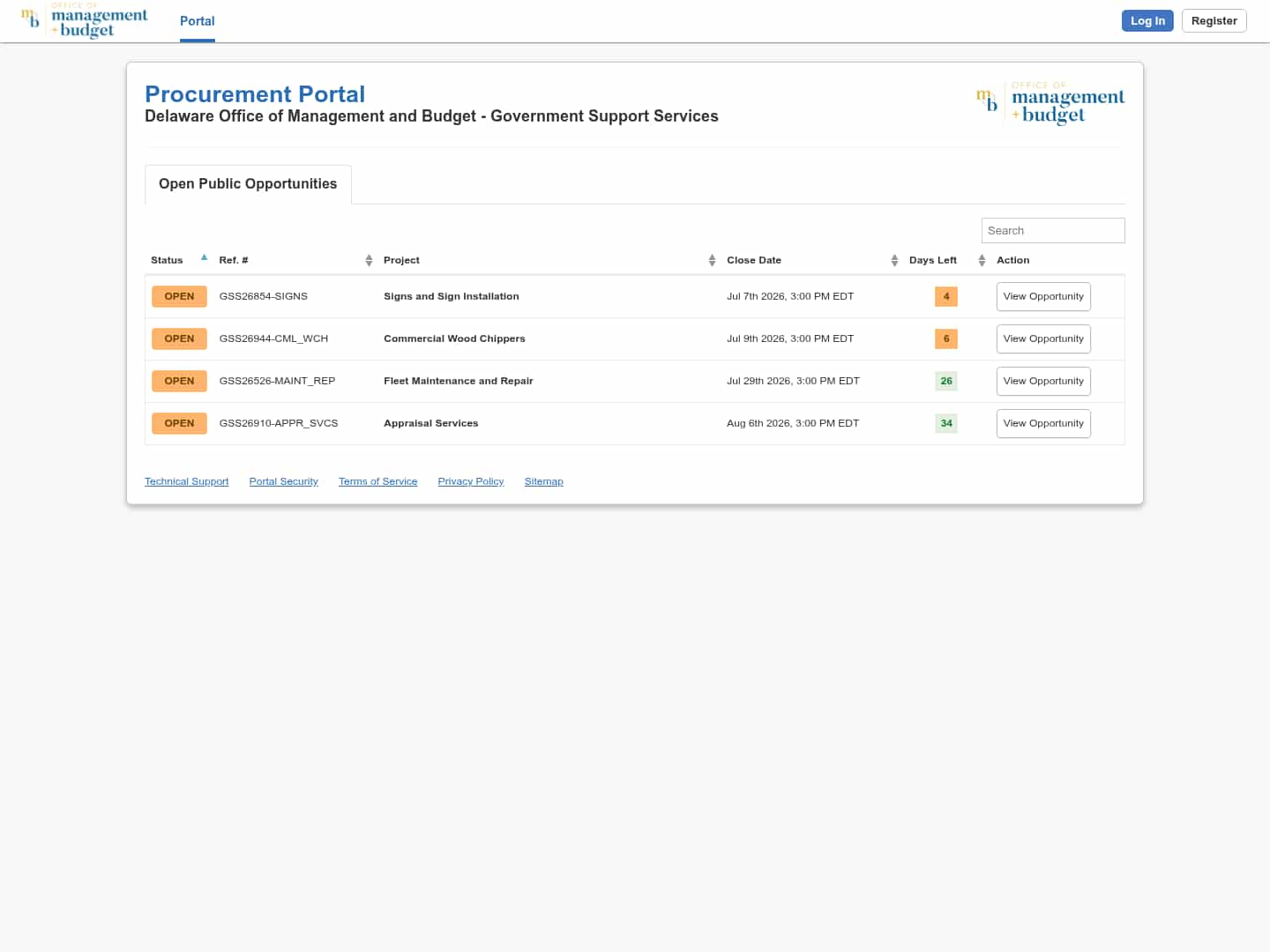Click the Register button
The width and height of the screenshot is (1270, 952).
(x=1214, y=21)
